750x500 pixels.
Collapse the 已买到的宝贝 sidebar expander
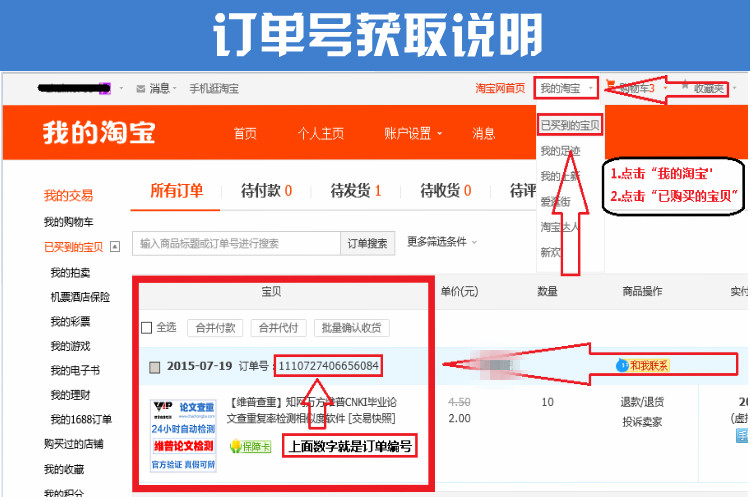pos(115,247)
